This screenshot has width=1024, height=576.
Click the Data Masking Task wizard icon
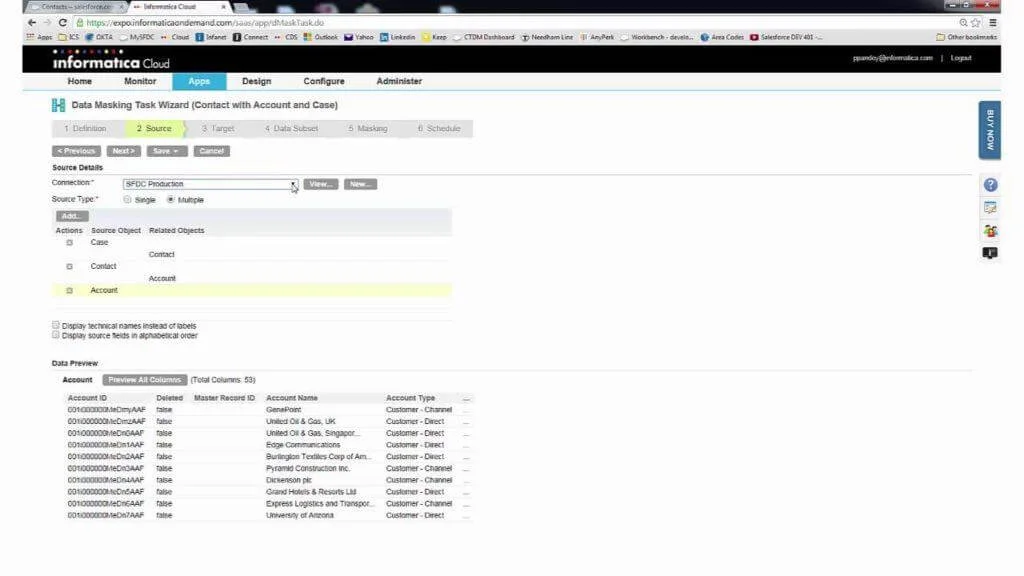[58, 105]
